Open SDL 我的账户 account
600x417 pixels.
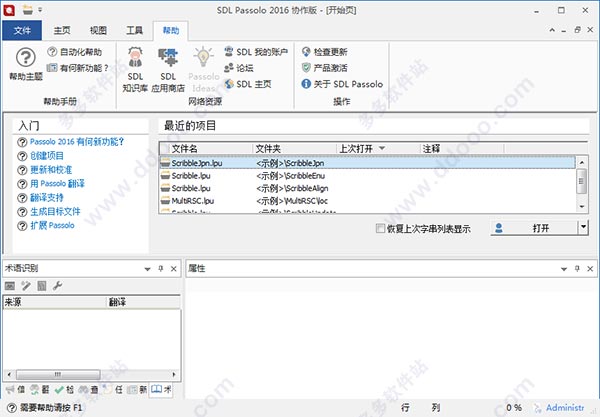click(256, 52)
